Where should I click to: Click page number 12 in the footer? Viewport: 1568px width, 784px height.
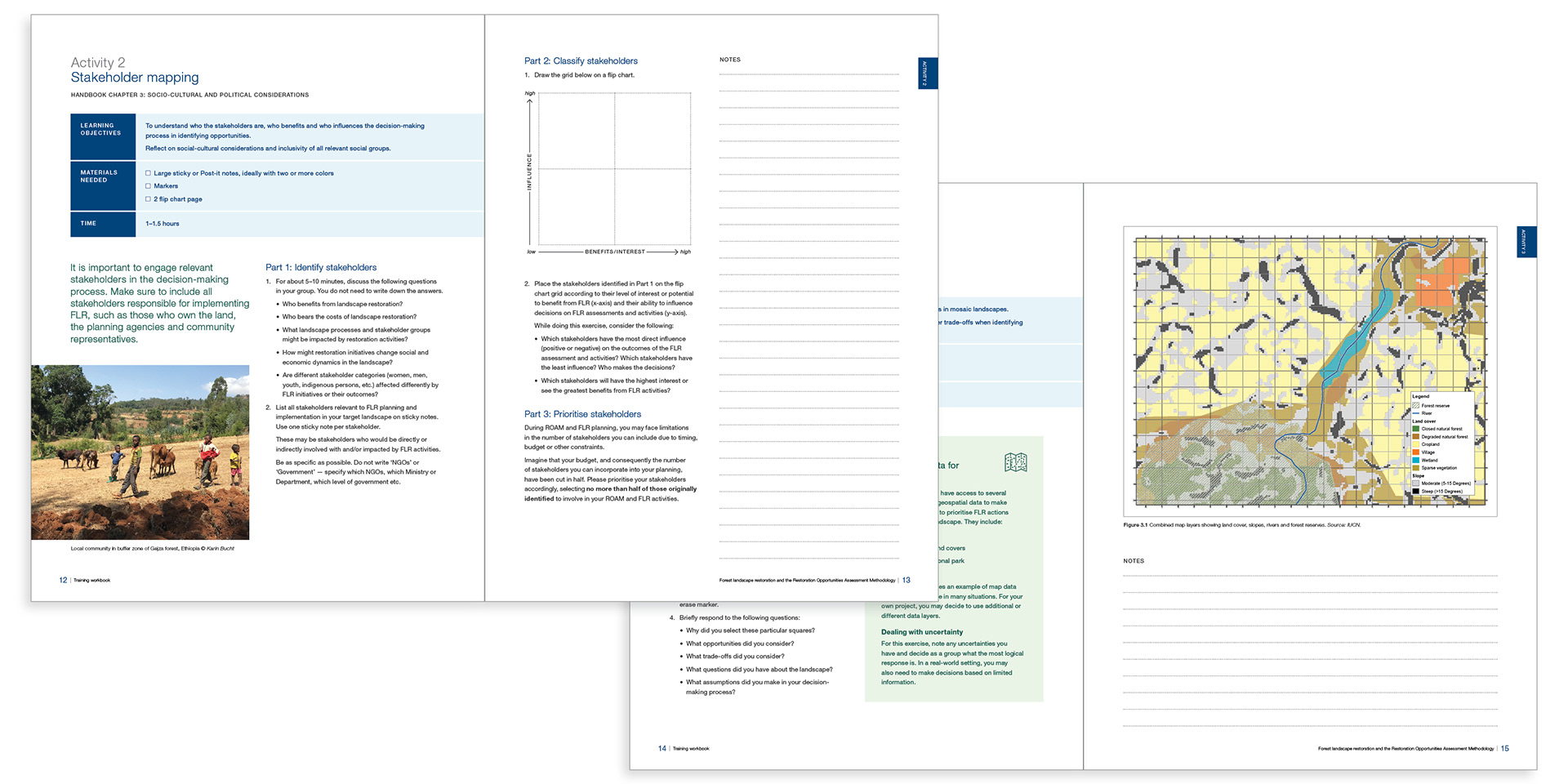click(63, 581)
